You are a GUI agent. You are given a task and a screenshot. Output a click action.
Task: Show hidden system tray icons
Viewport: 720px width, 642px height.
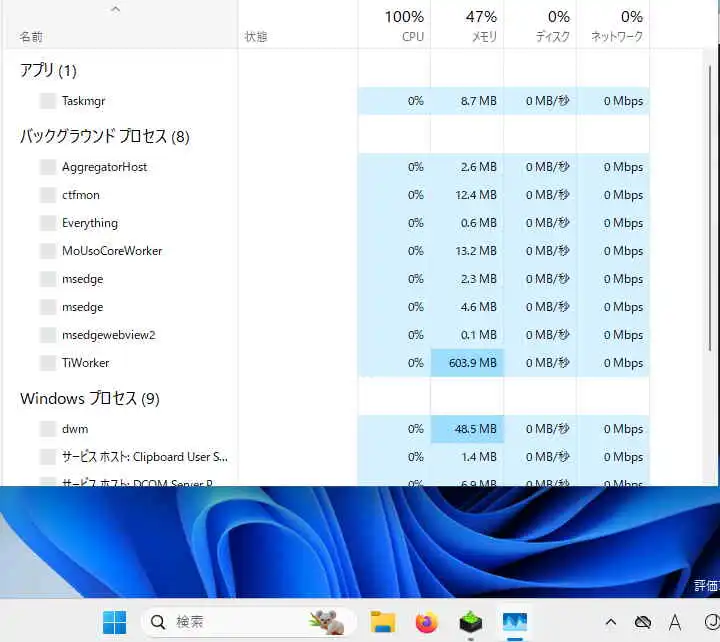point(611,623)
